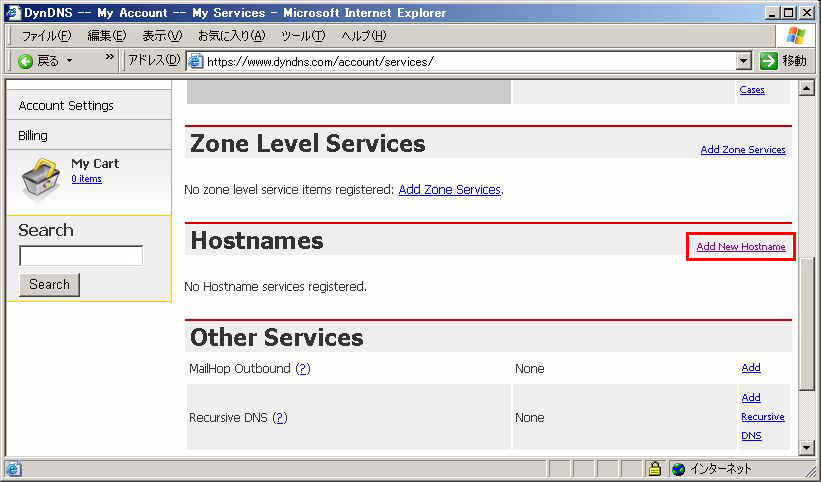Click the インターネット zone label in the status bar
821x482 pixels.
click(720, 469)
